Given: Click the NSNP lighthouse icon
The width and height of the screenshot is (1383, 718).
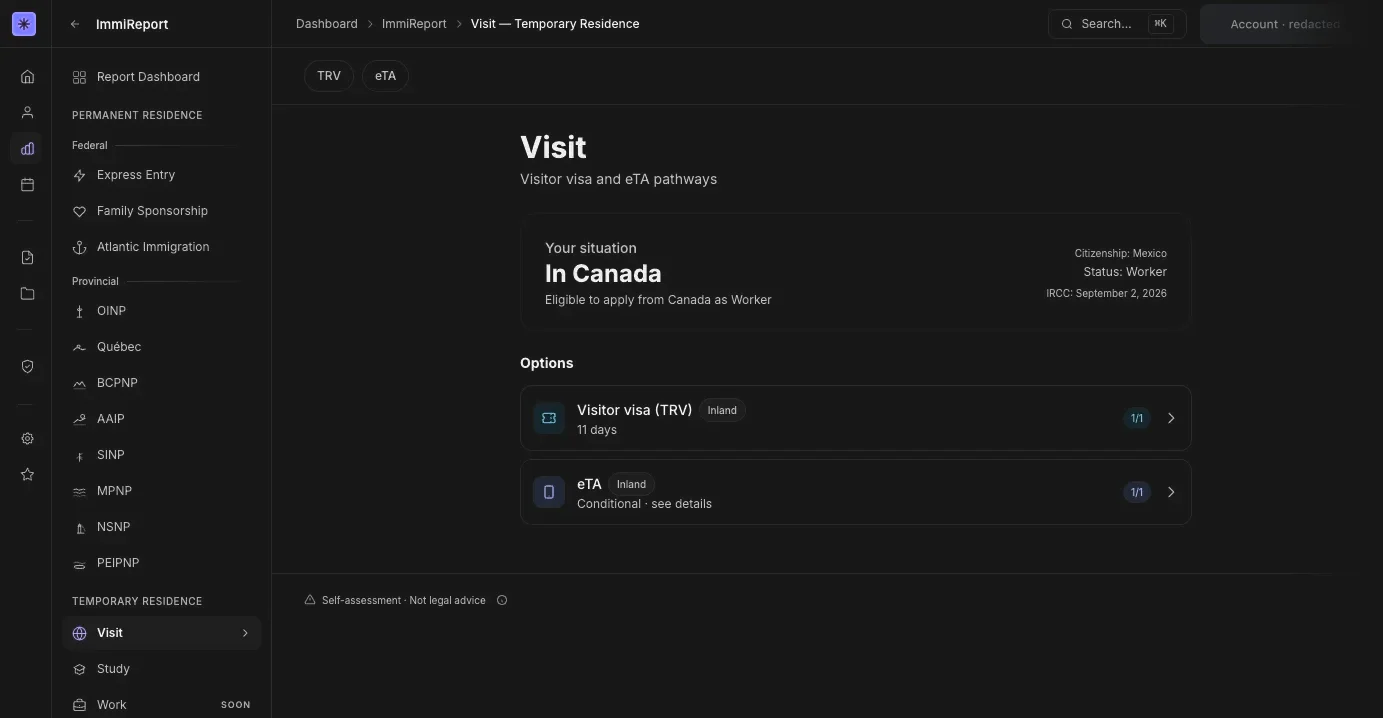Looking at the screenshot, I should point(79,527).
